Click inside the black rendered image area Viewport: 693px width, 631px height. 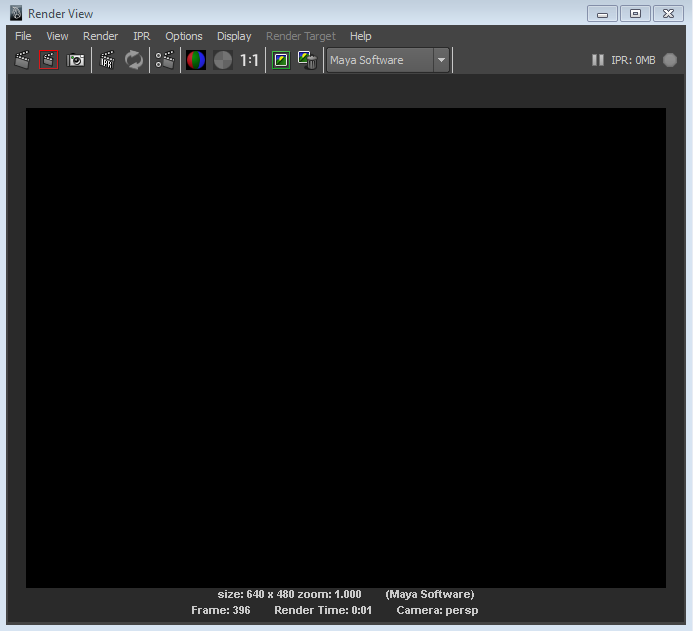coord(346,348)
